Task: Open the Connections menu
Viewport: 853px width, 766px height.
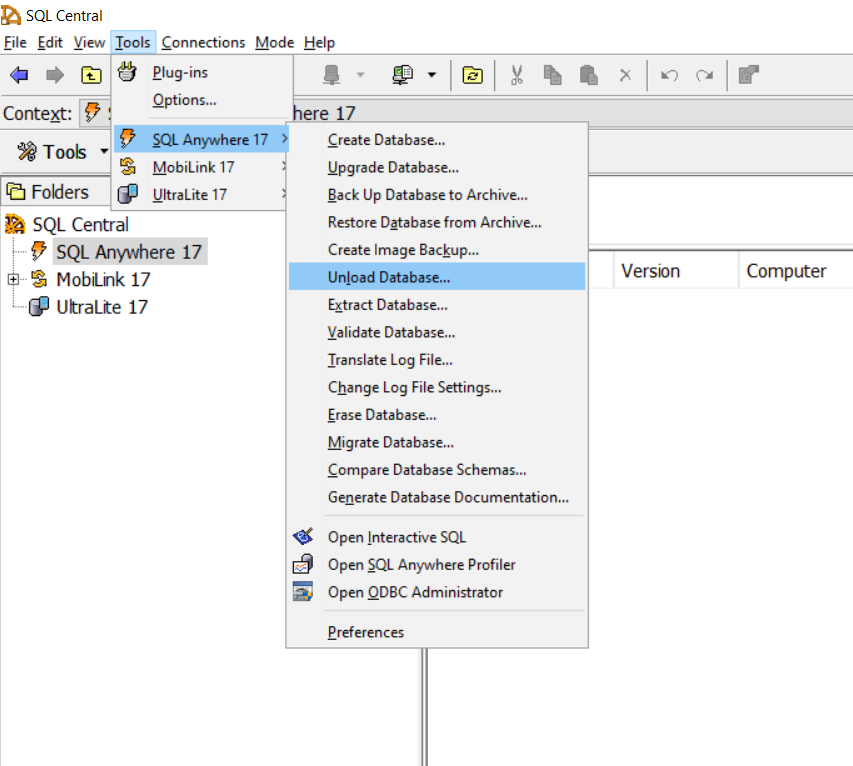Action: (x=203, y=42)
